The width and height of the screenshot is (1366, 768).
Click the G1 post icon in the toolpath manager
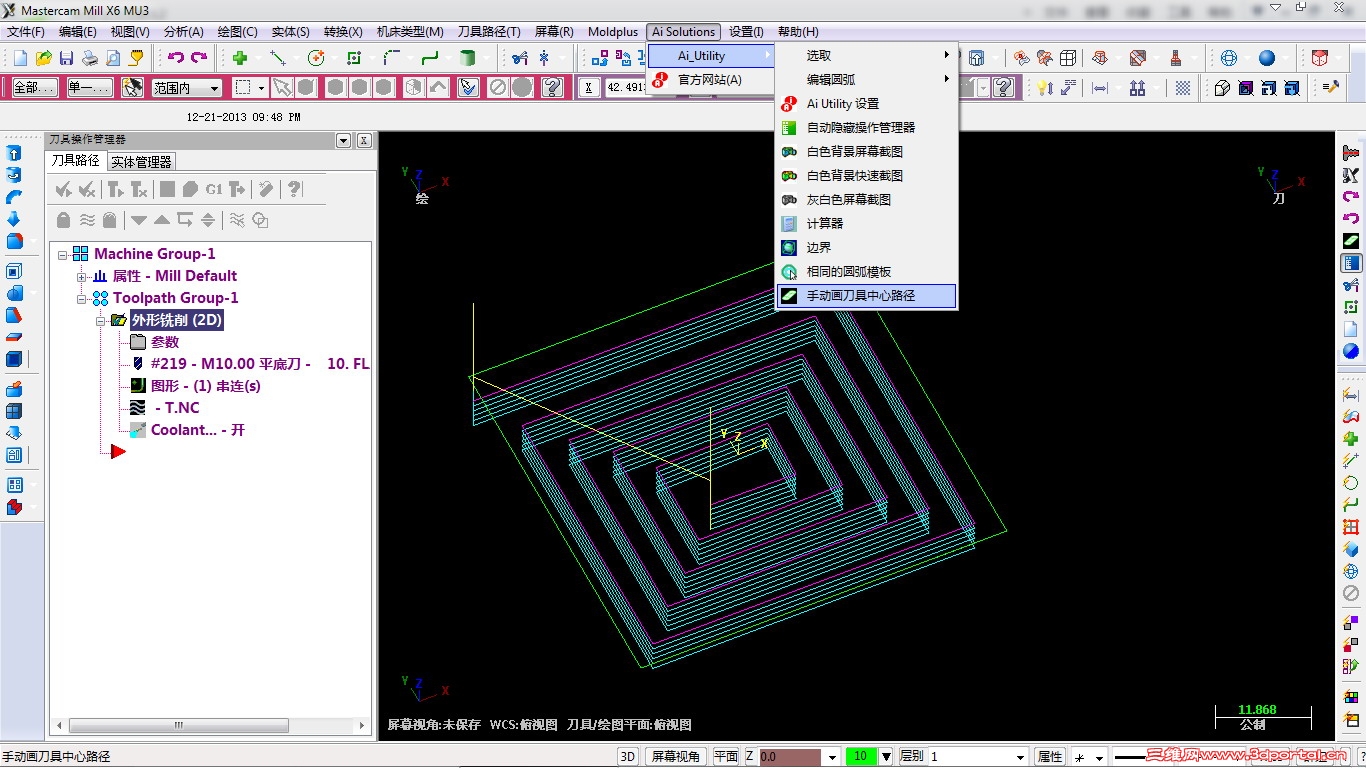[x=214, y=189]
